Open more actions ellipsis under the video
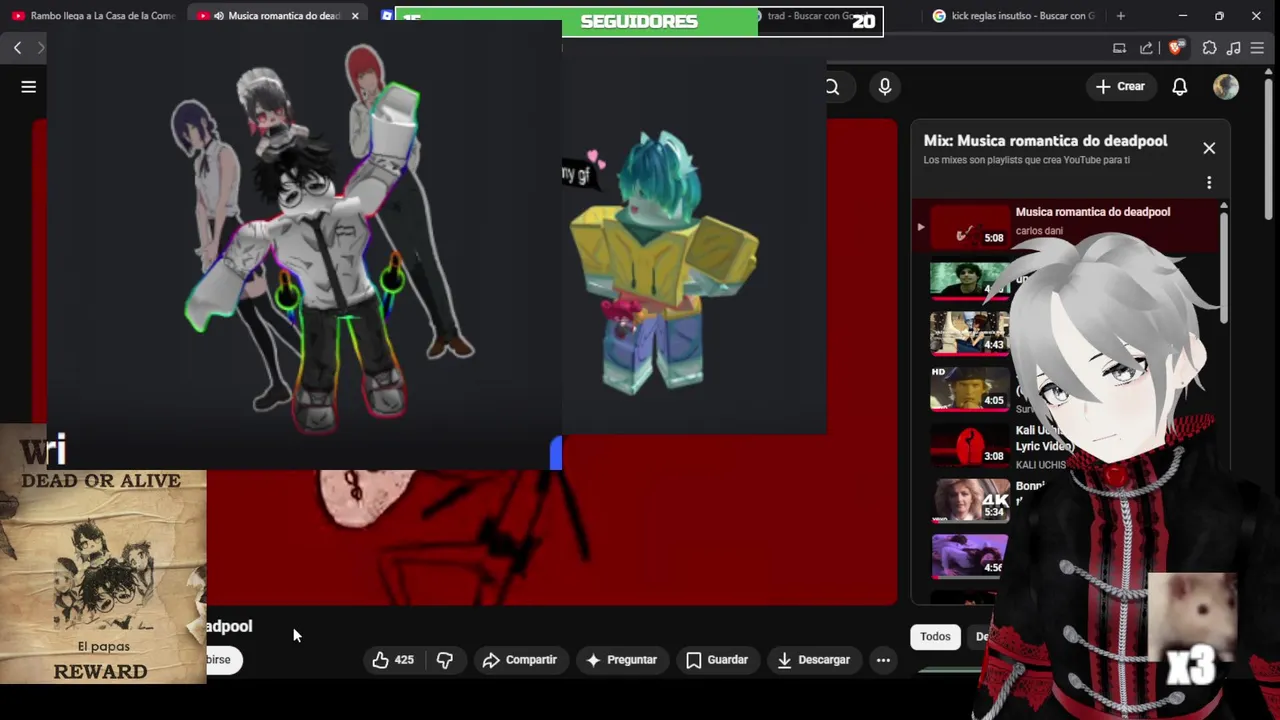This screenshot has height=720, width=1280. 883,660
